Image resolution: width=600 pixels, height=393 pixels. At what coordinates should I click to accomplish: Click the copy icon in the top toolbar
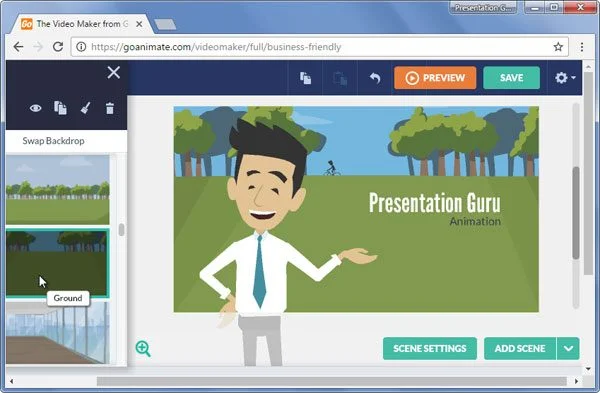(305, 78)
